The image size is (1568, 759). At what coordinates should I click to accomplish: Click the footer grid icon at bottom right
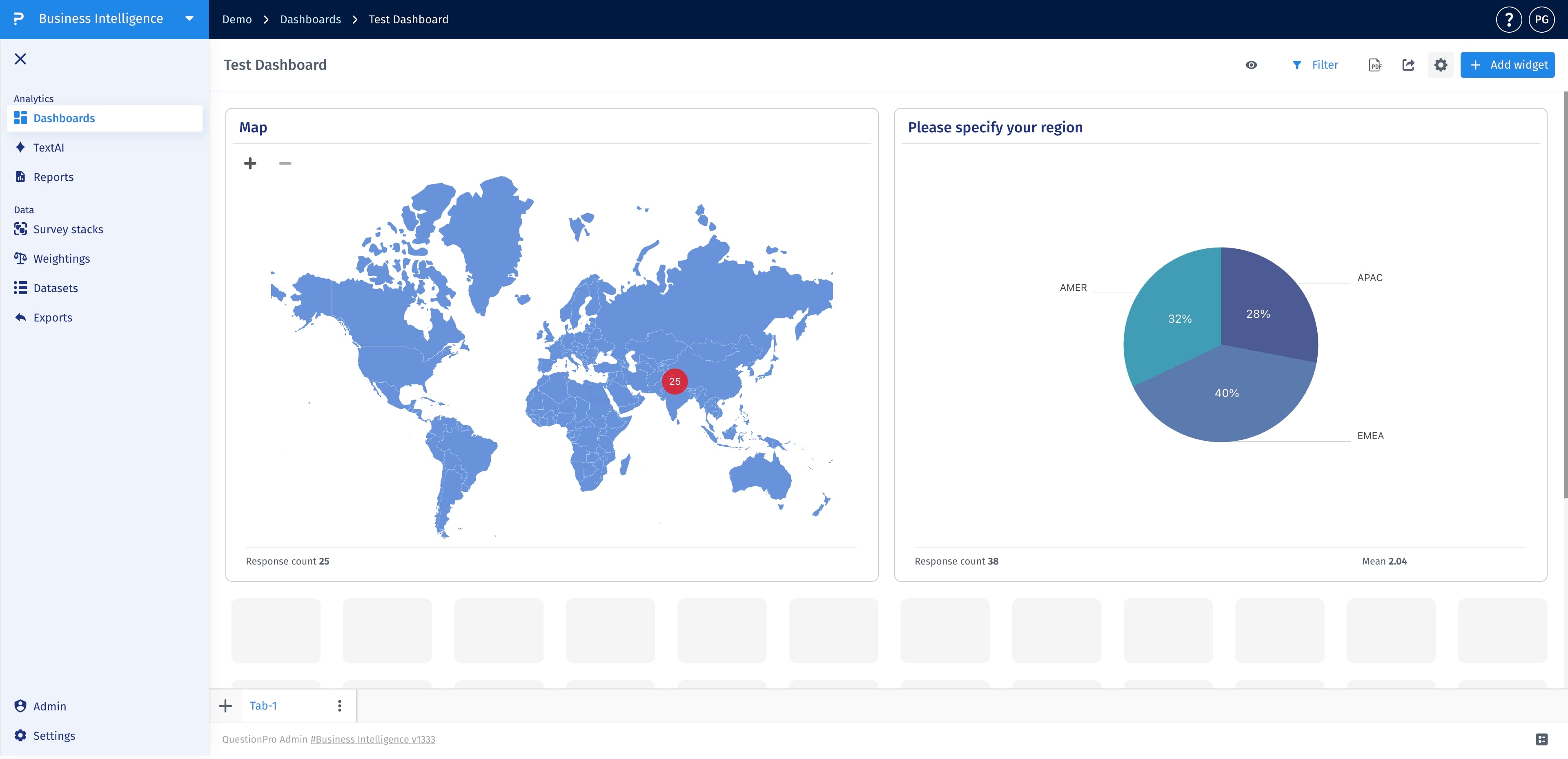coord(1541,739)
